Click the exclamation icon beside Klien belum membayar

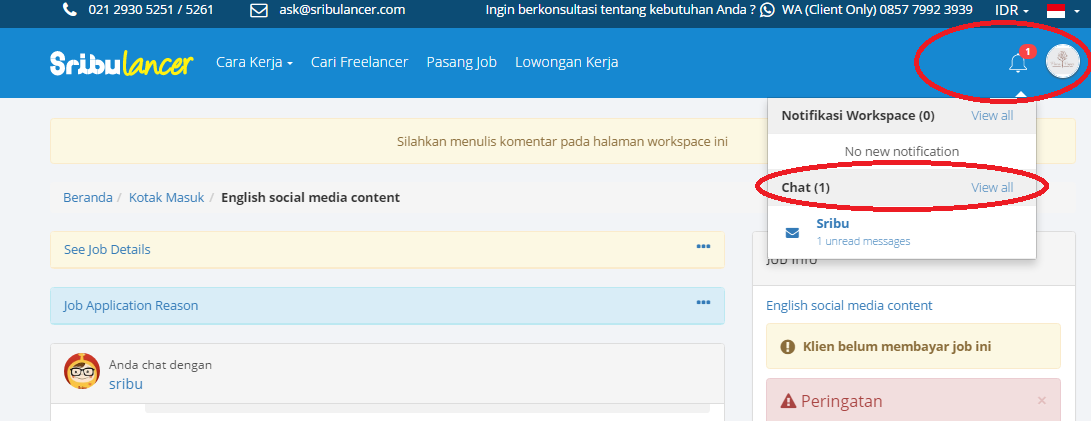click(x=788, y=346)
